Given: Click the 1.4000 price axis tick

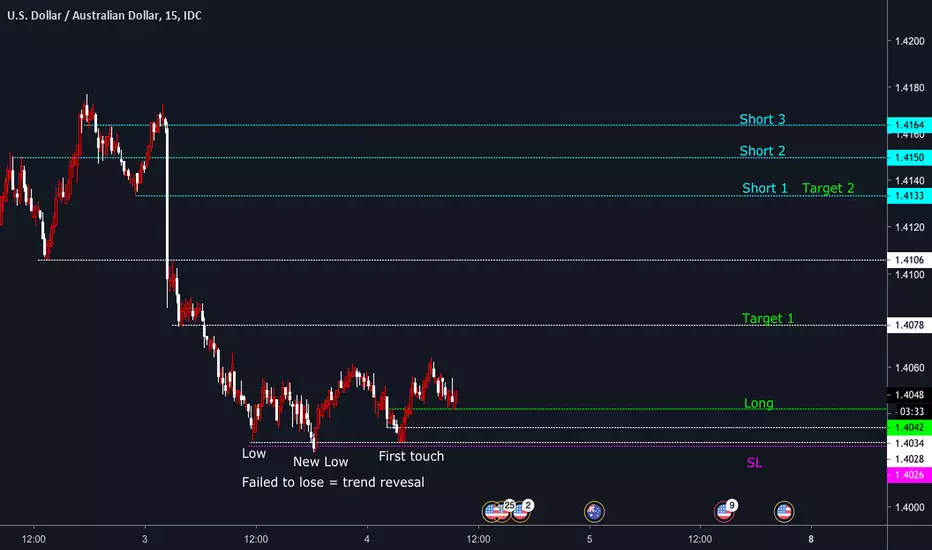Looking at the screenshot, I should (909, 507).
